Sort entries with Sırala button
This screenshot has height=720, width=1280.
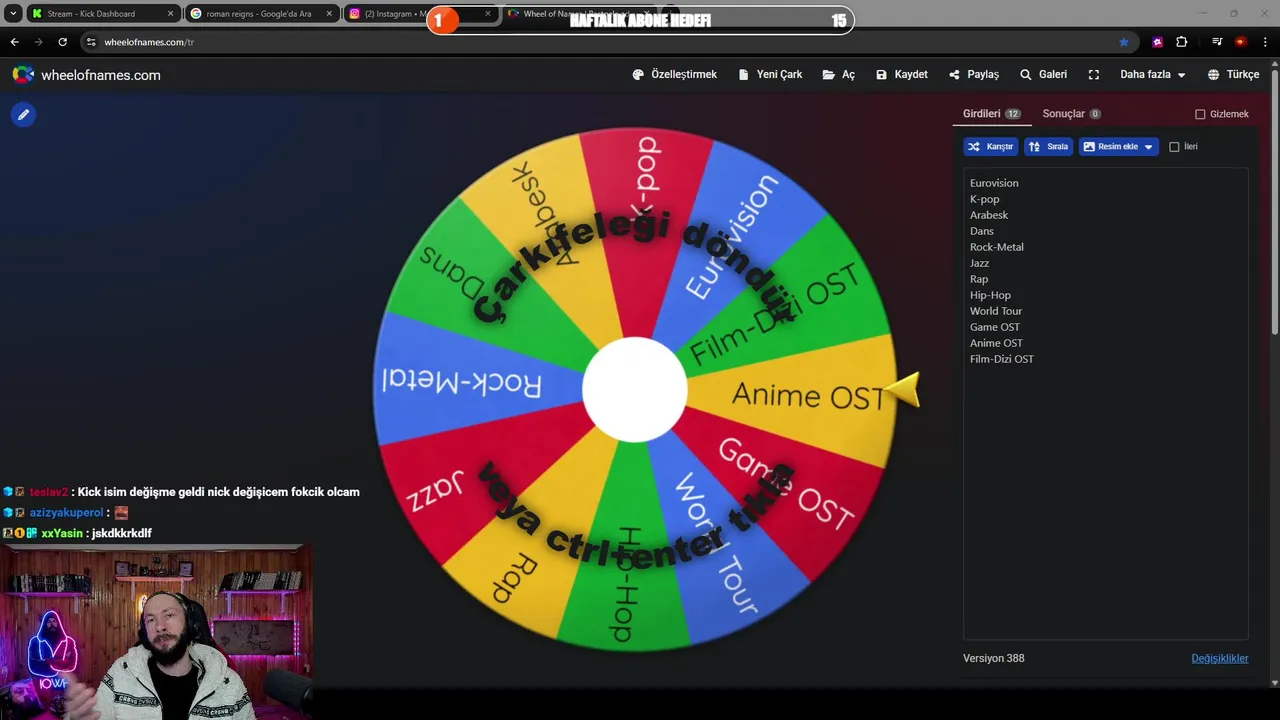coord(1048,146)
